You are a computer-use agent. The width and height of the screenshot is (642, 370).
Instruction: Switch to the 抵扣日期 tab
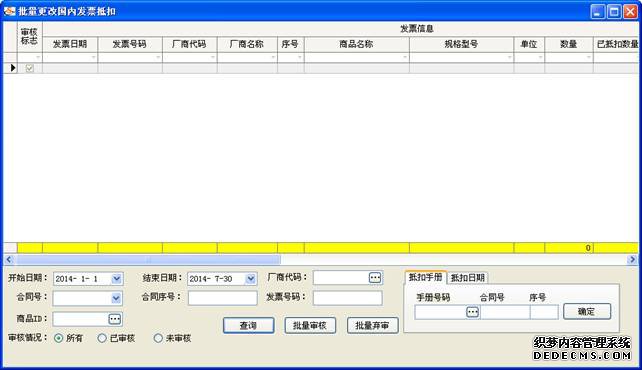468,278
